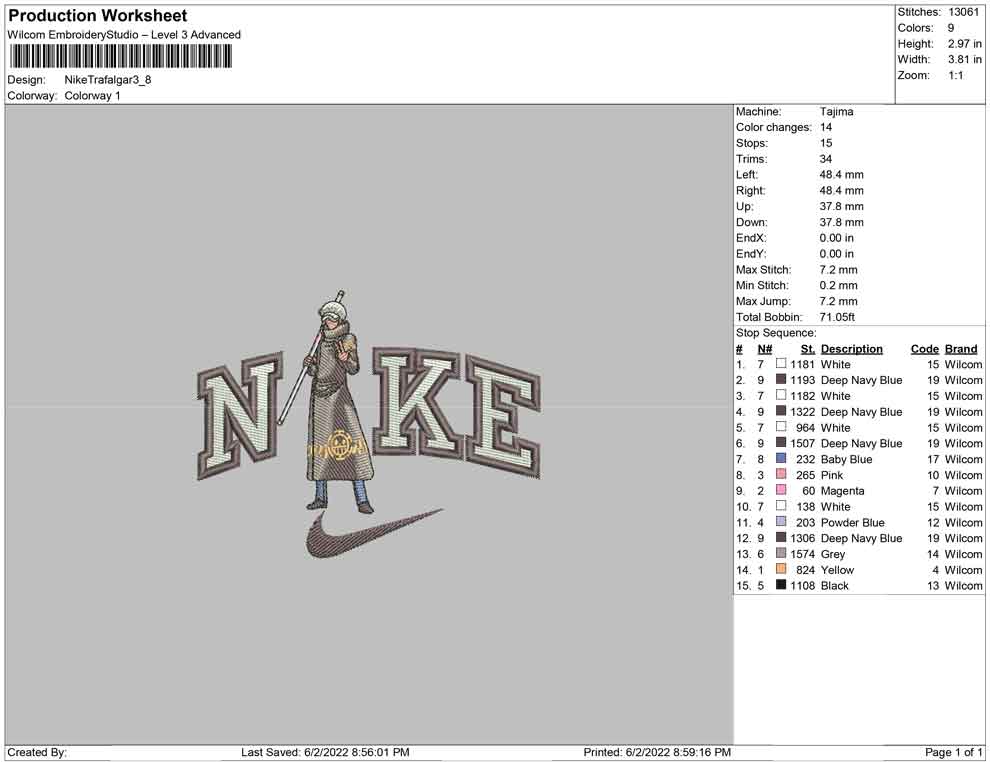Select the Black swatch at stop 15
Viewport: 990px width, 762px height.
(x=781, y=585)
